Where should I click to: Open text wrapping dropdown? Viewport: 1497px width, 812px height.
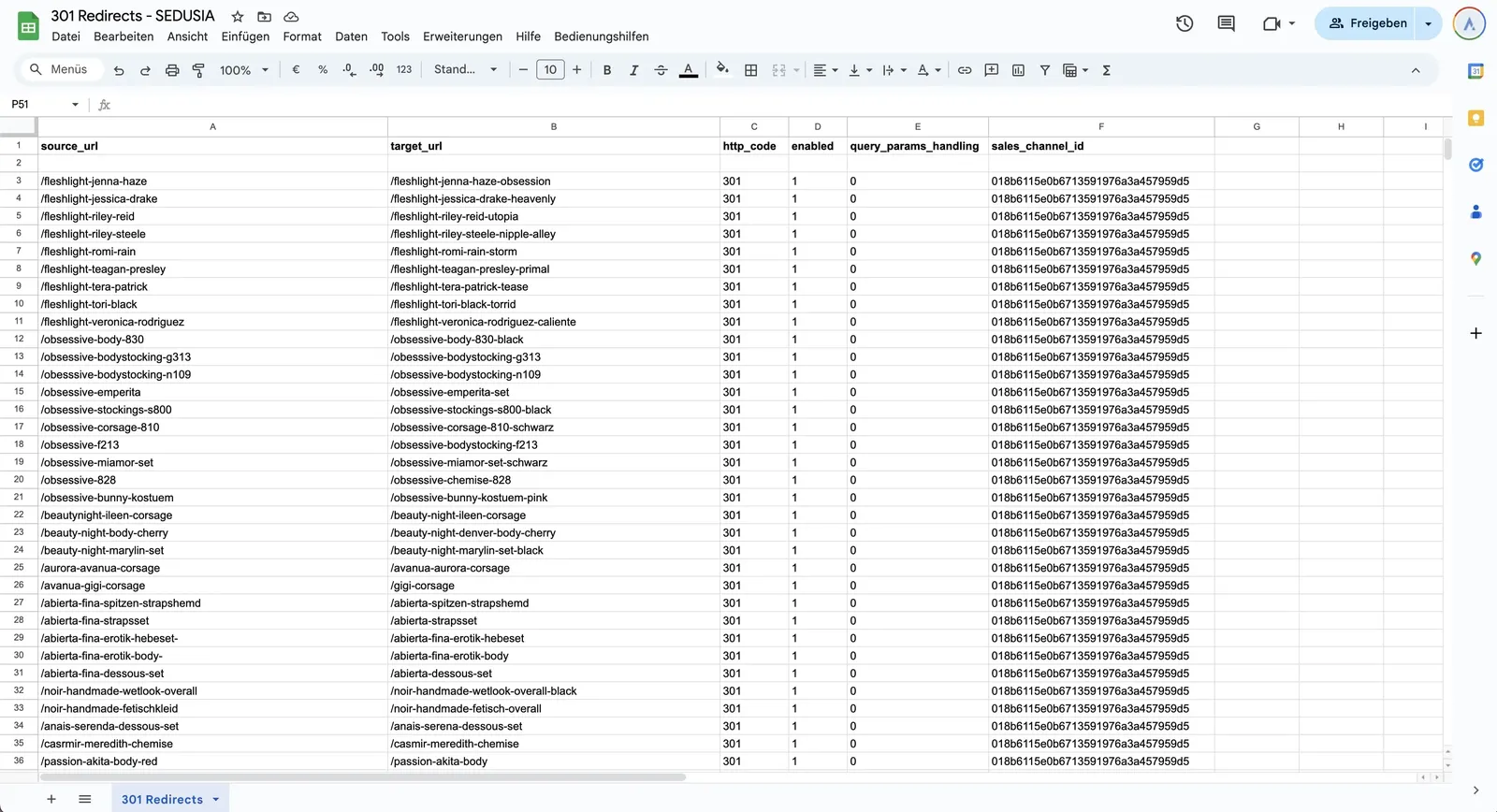[894, 69]
